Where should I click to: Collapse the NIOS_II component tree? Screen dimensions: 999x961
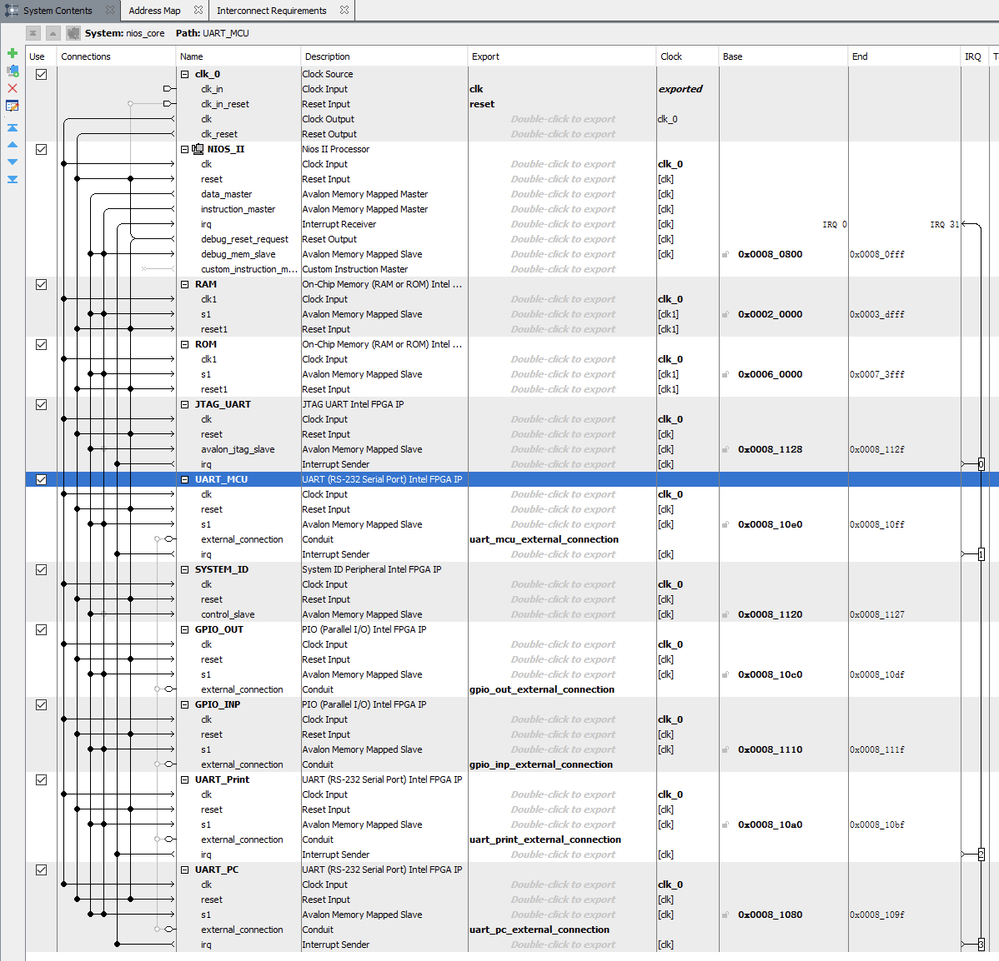click(185, 149)
